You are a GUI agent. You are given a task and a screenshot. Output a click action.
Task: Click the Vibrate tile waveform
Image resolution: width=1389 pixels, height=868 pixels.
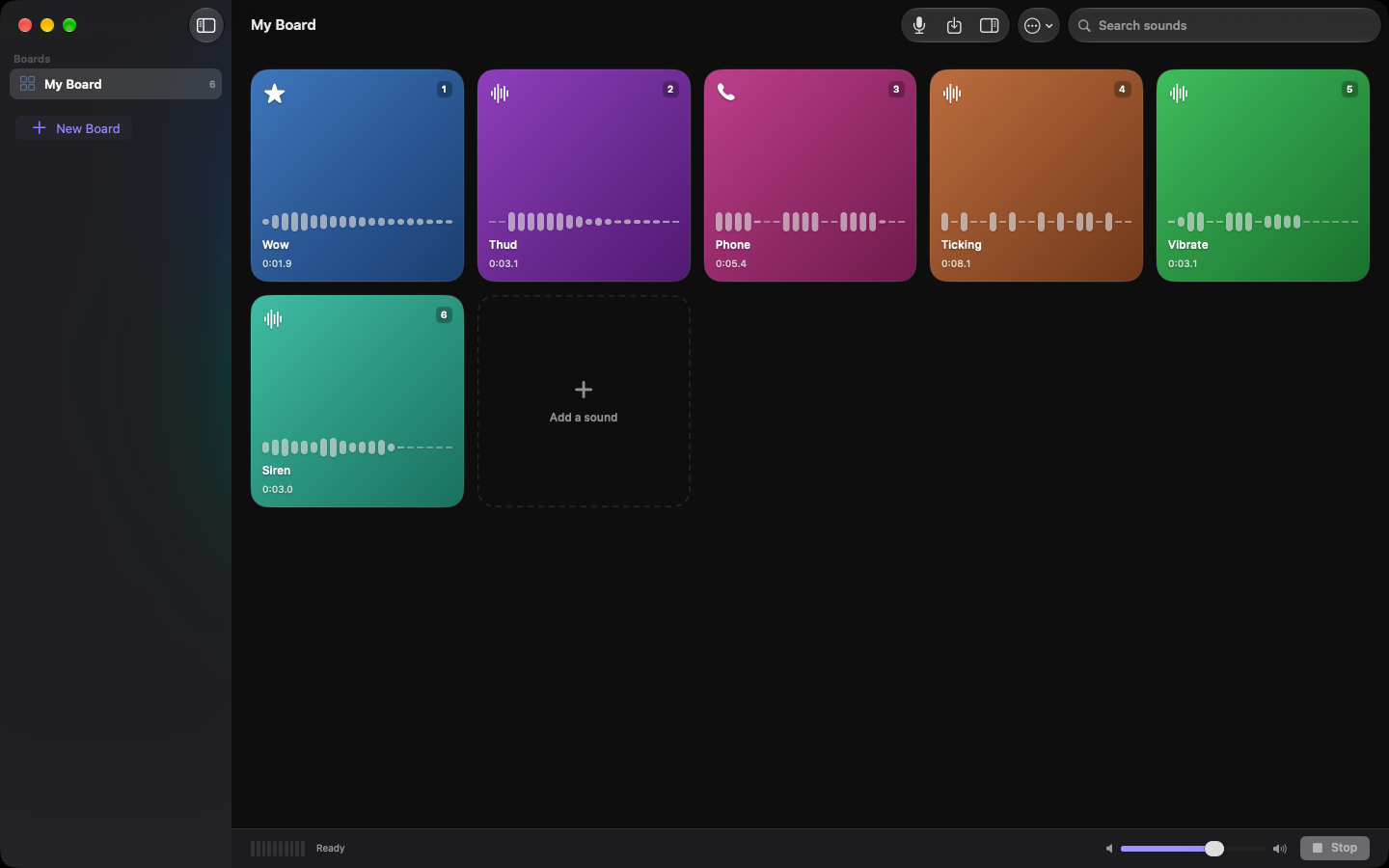(1263, 222)
